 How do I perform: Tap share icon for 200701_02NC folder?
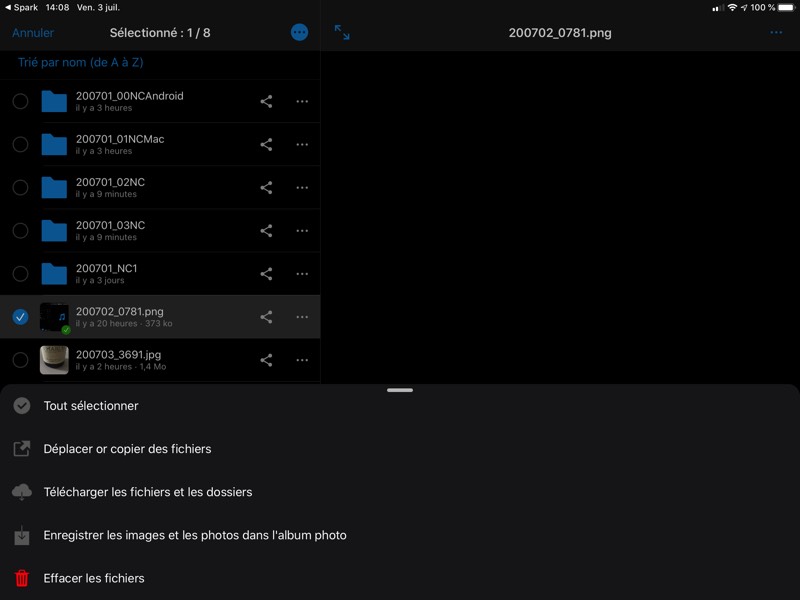[266, 187]
